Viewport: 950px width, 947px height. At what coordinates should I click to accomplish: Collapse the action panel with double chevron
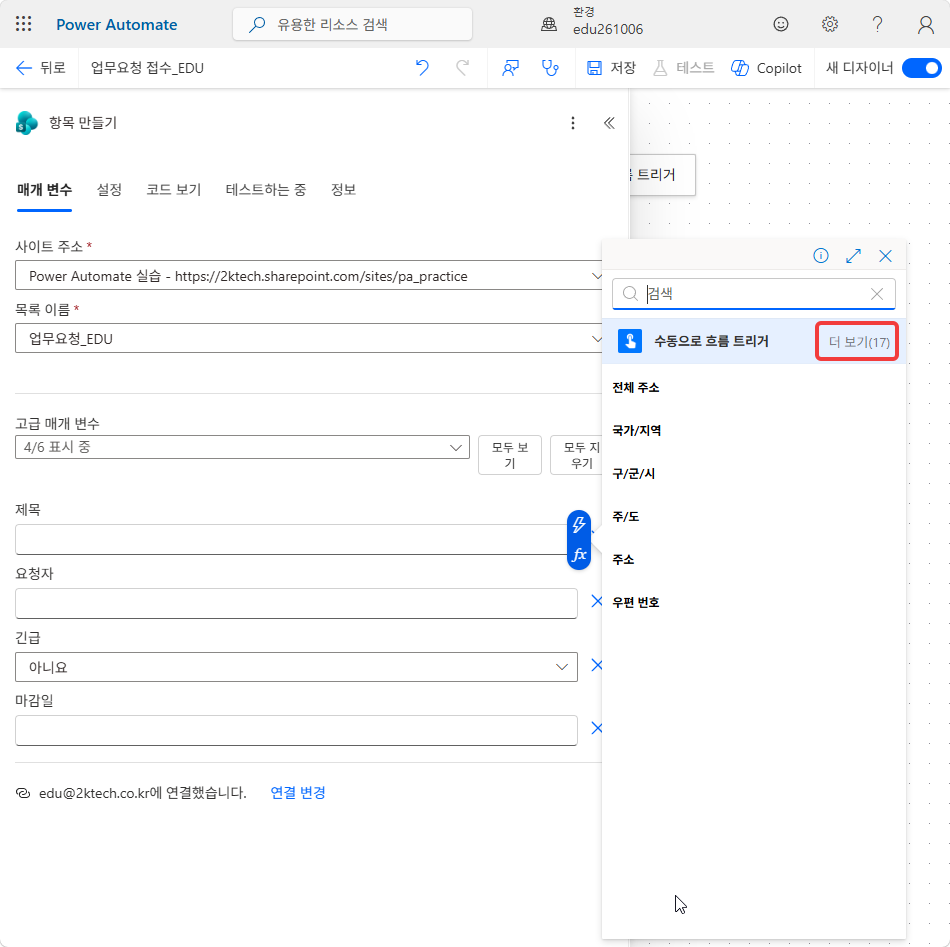pyautogui.click(x=610, y=124)
